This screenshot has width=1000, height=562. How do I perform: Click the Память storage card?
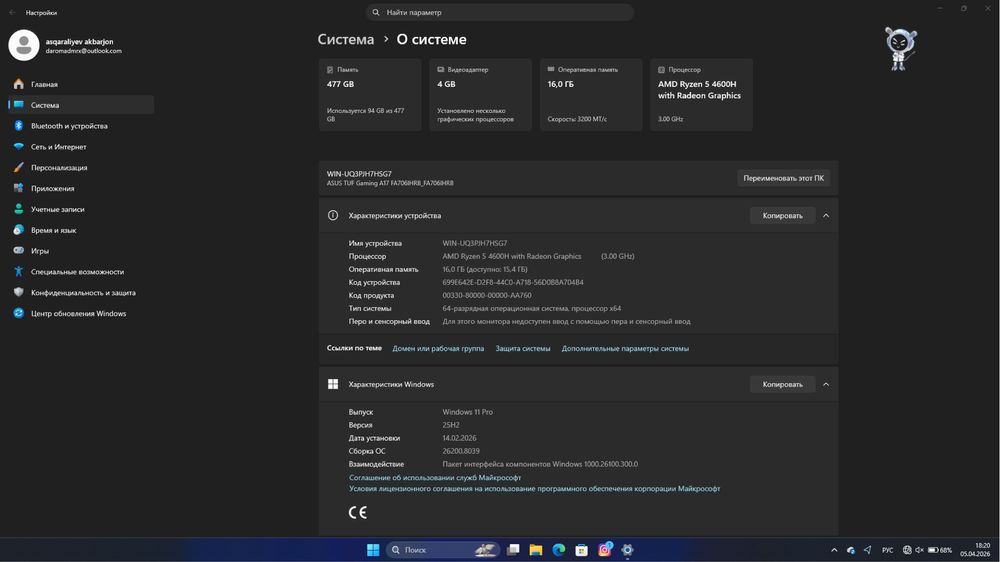370,95
